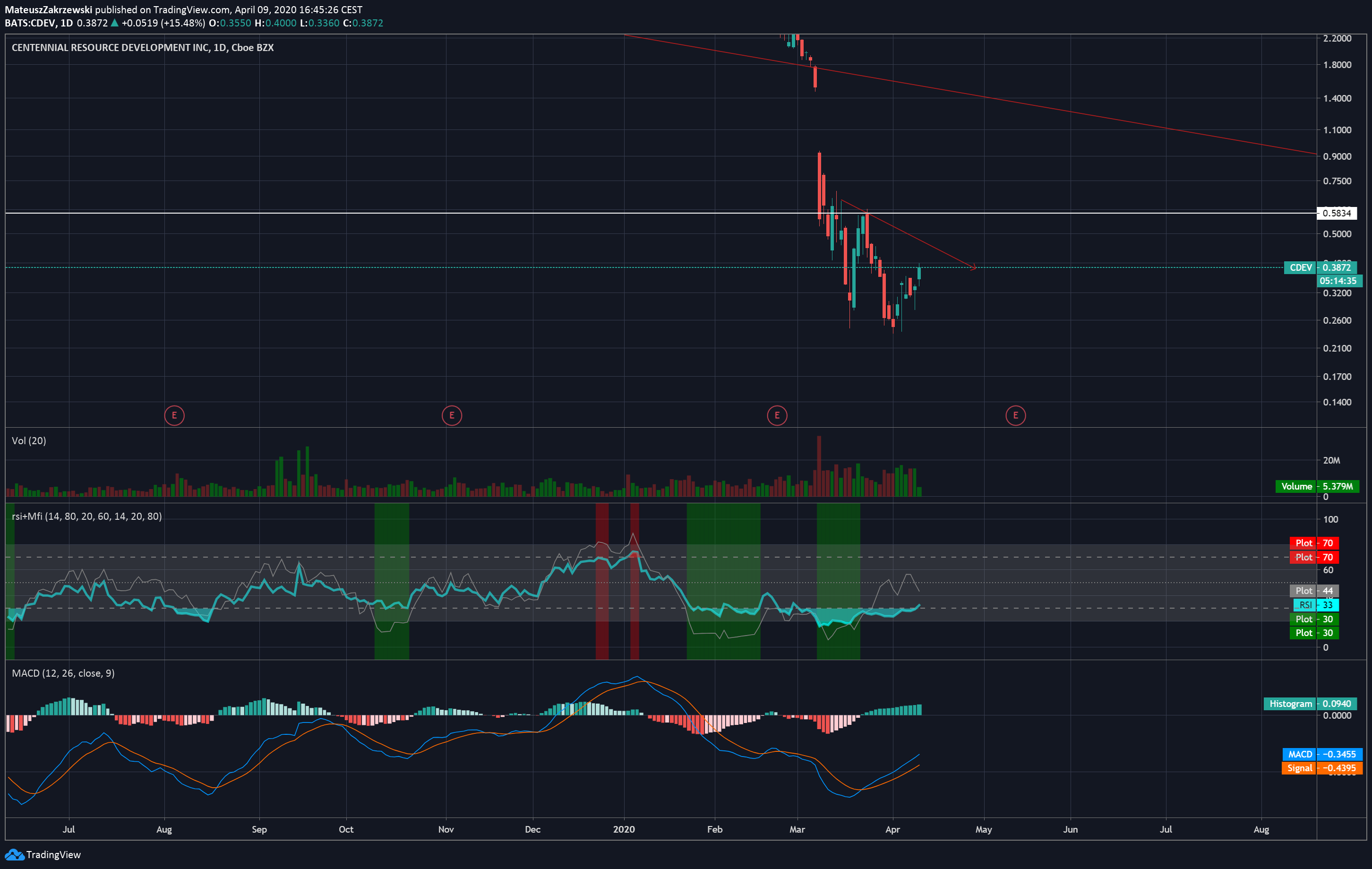
Task: Click the 2020 label on the time axis
Action: point(624,830)
